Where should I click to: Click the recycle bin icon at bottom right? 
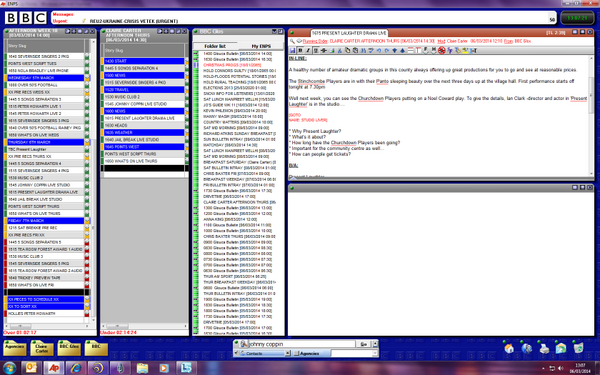578,348
